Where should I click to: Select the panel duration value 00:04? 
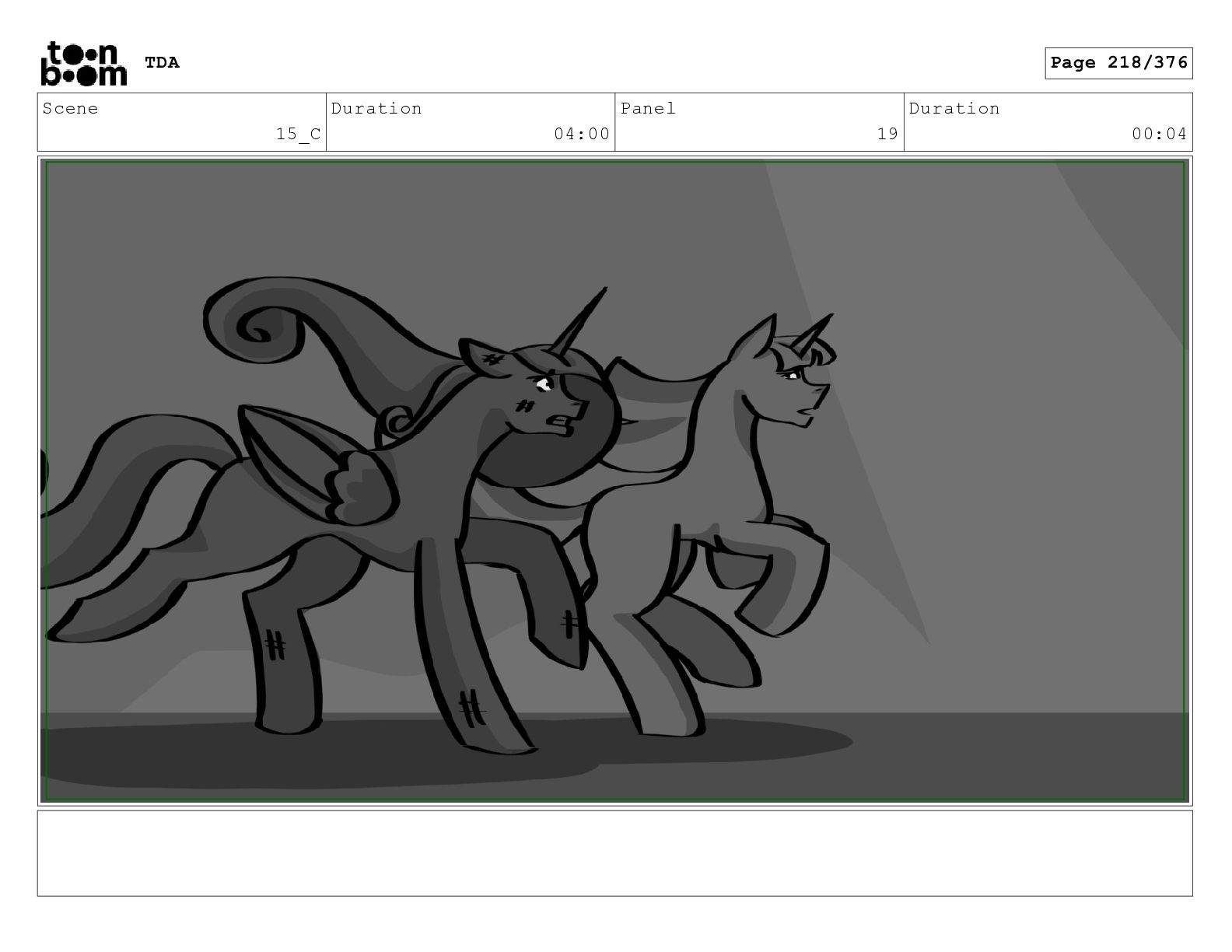point(1159,134)
